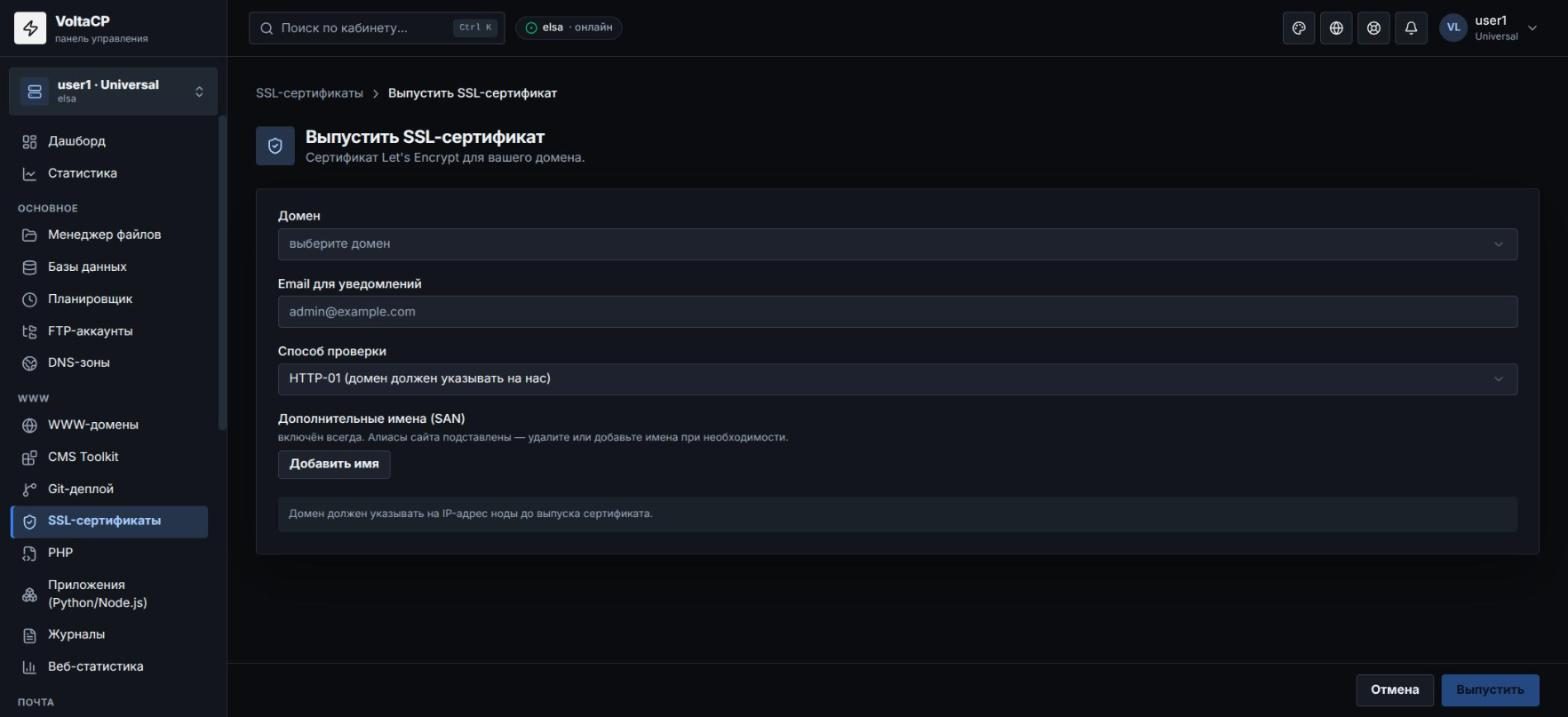The height and width of the screenshot is (717, 1568).
Task: Open DNS-зоны in sidebar
Action: tap(109, 363)
